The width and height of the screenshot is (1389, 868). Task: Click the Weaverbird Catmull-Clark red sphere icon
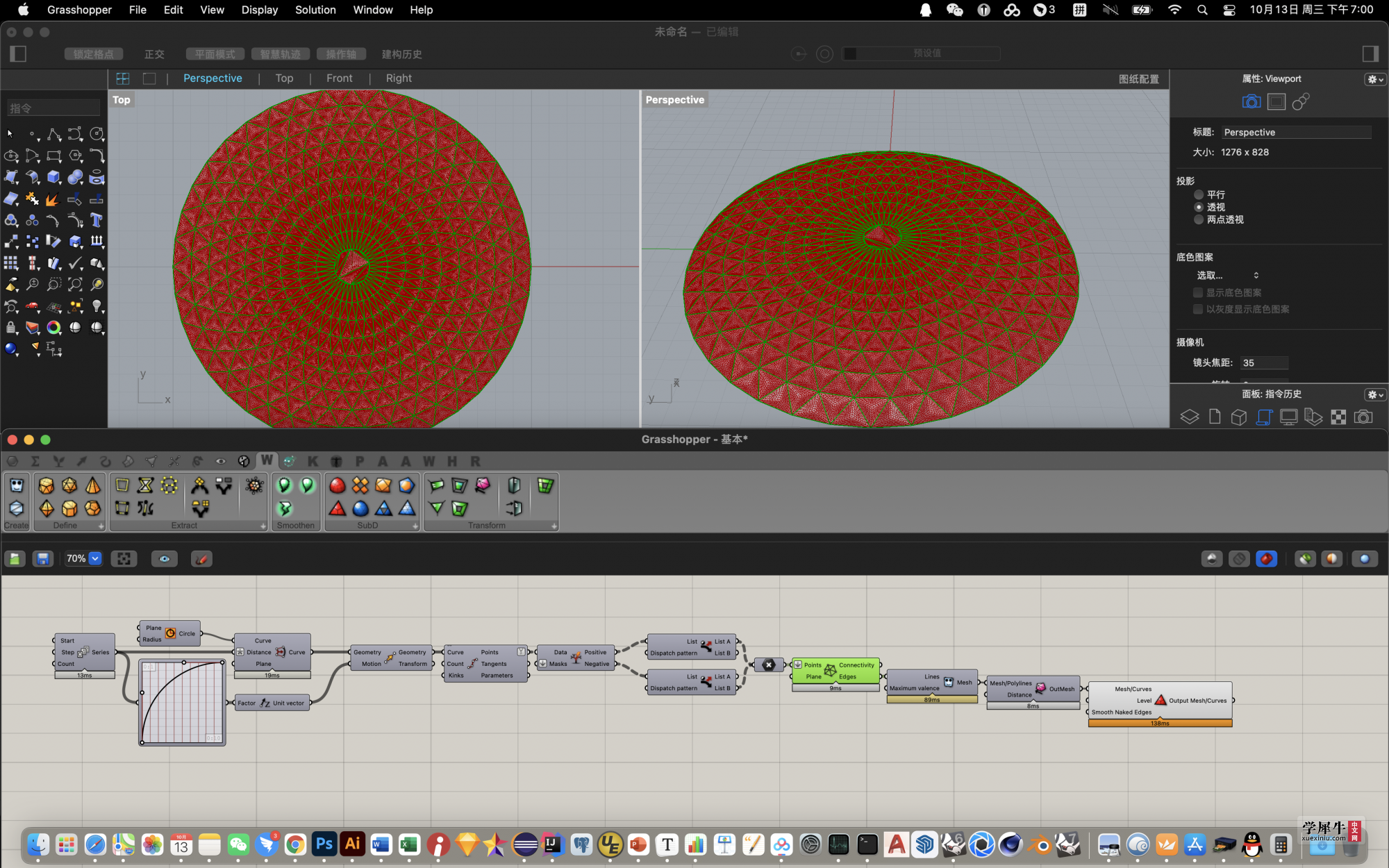tap(338, 485)
